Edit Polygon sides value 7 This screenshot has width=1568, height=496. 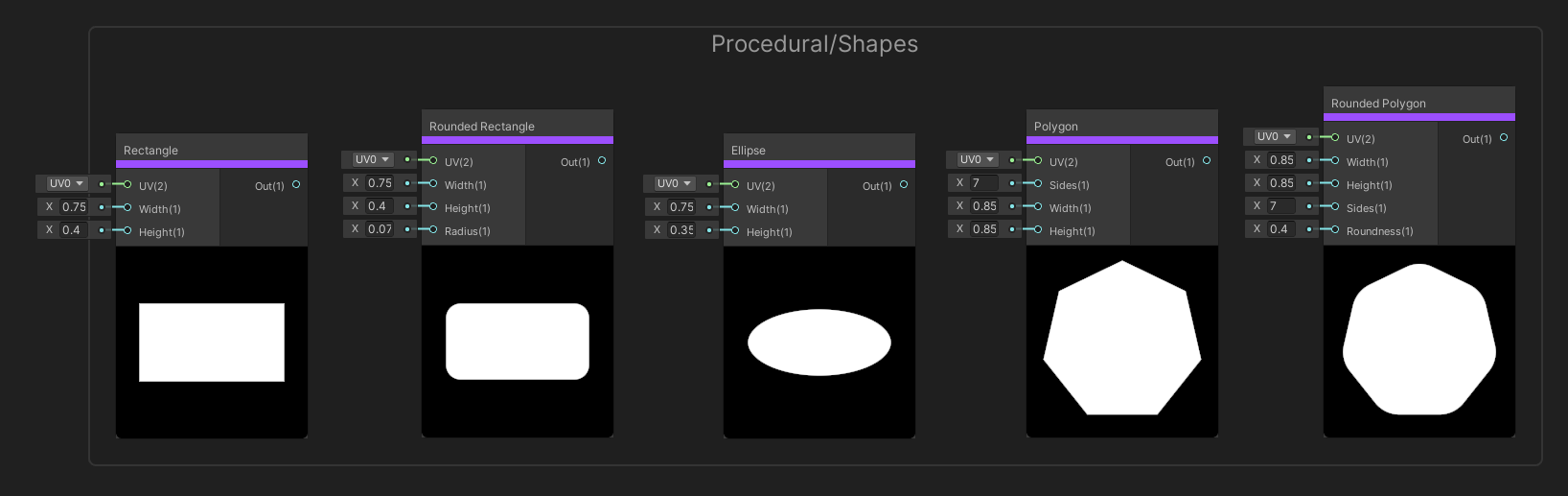point(984,182)
